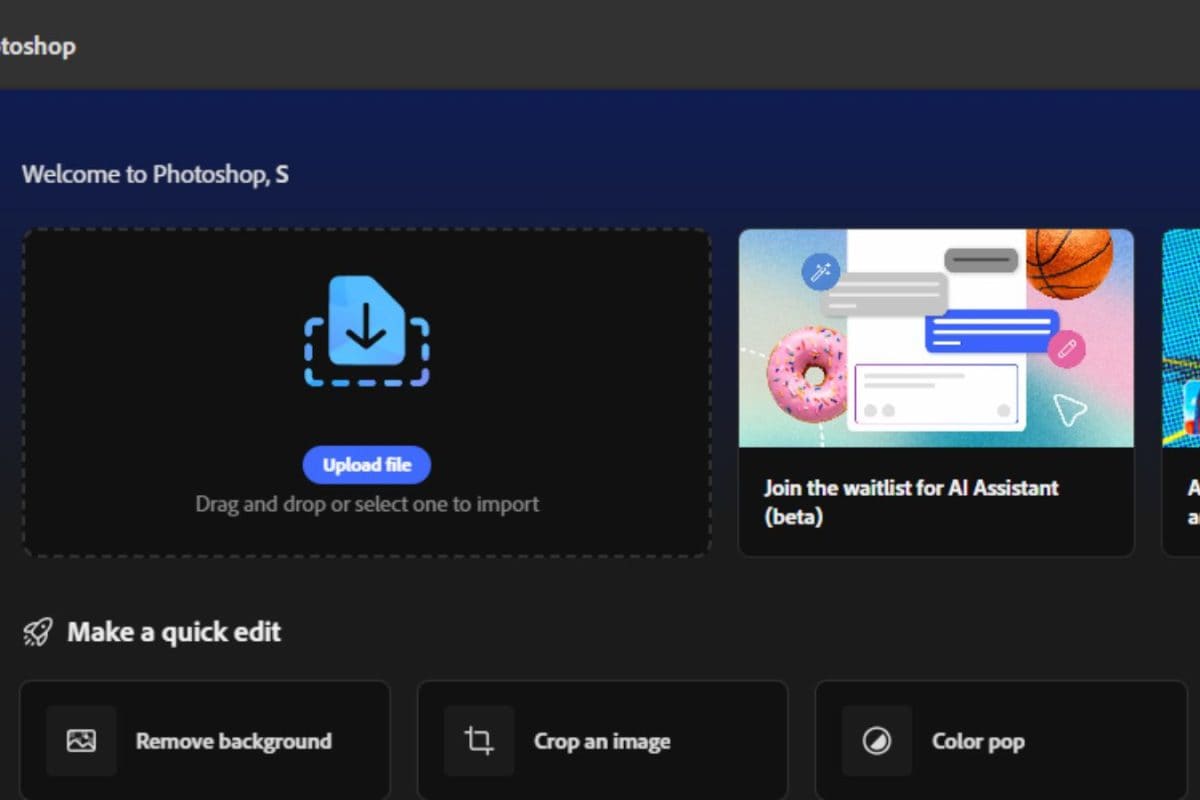Viewport: 1200px width, 800px height.
Task: Apply the Color pop quick edit
Action: click(x=977, y=741)
